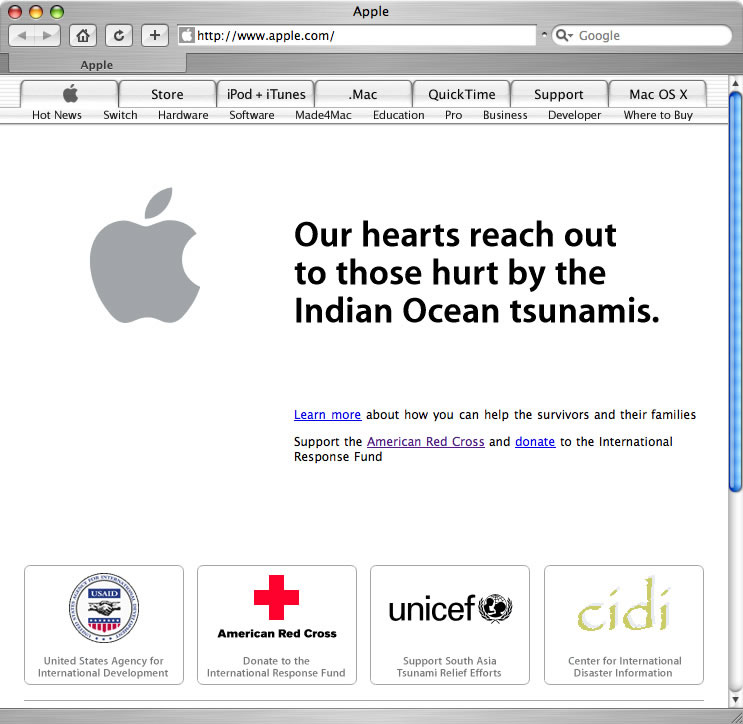Minimize the window with yellow button
743x724 pixels.
[36, 11]
